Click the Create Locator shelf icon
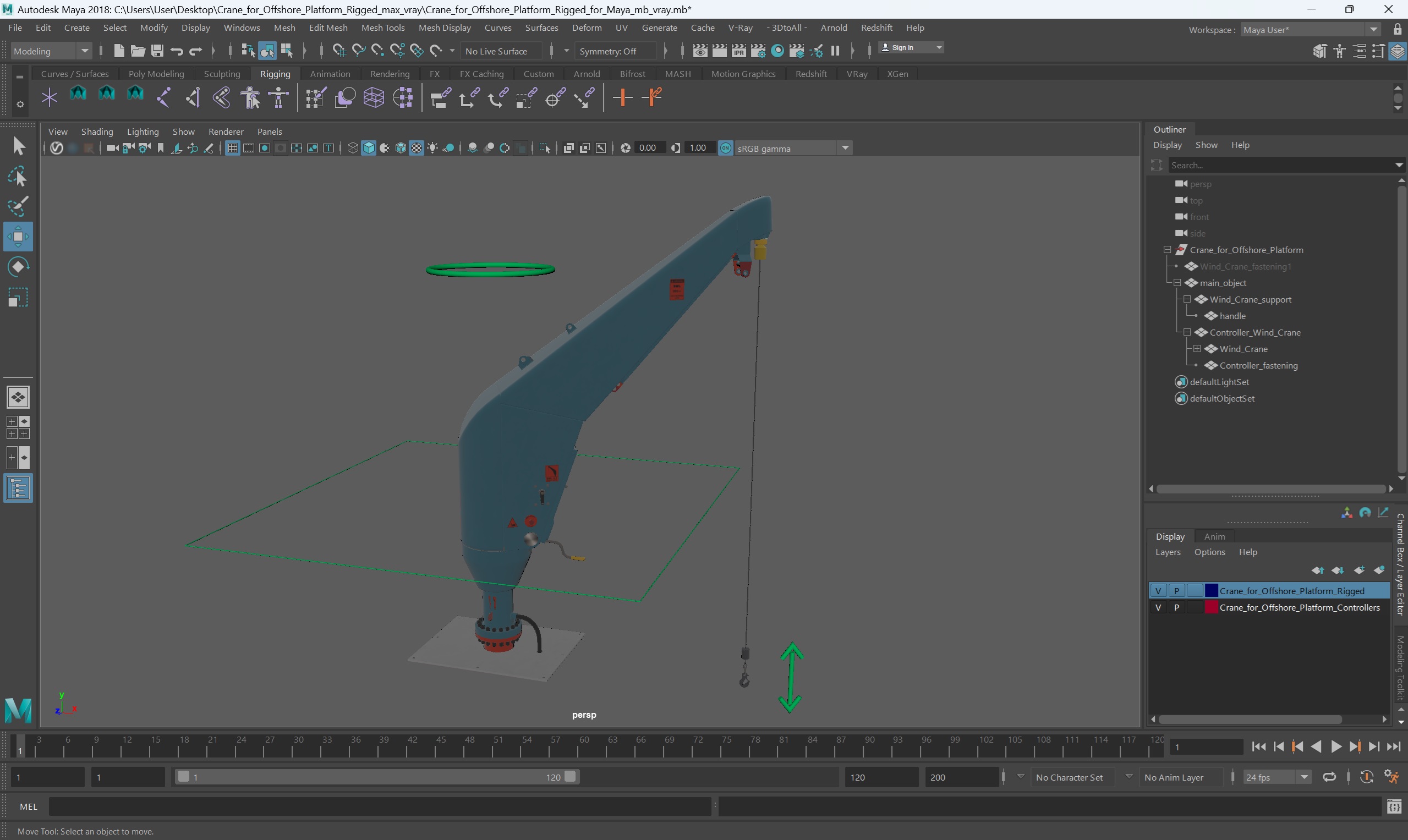 pyautogui.click(x=50, y=98)
